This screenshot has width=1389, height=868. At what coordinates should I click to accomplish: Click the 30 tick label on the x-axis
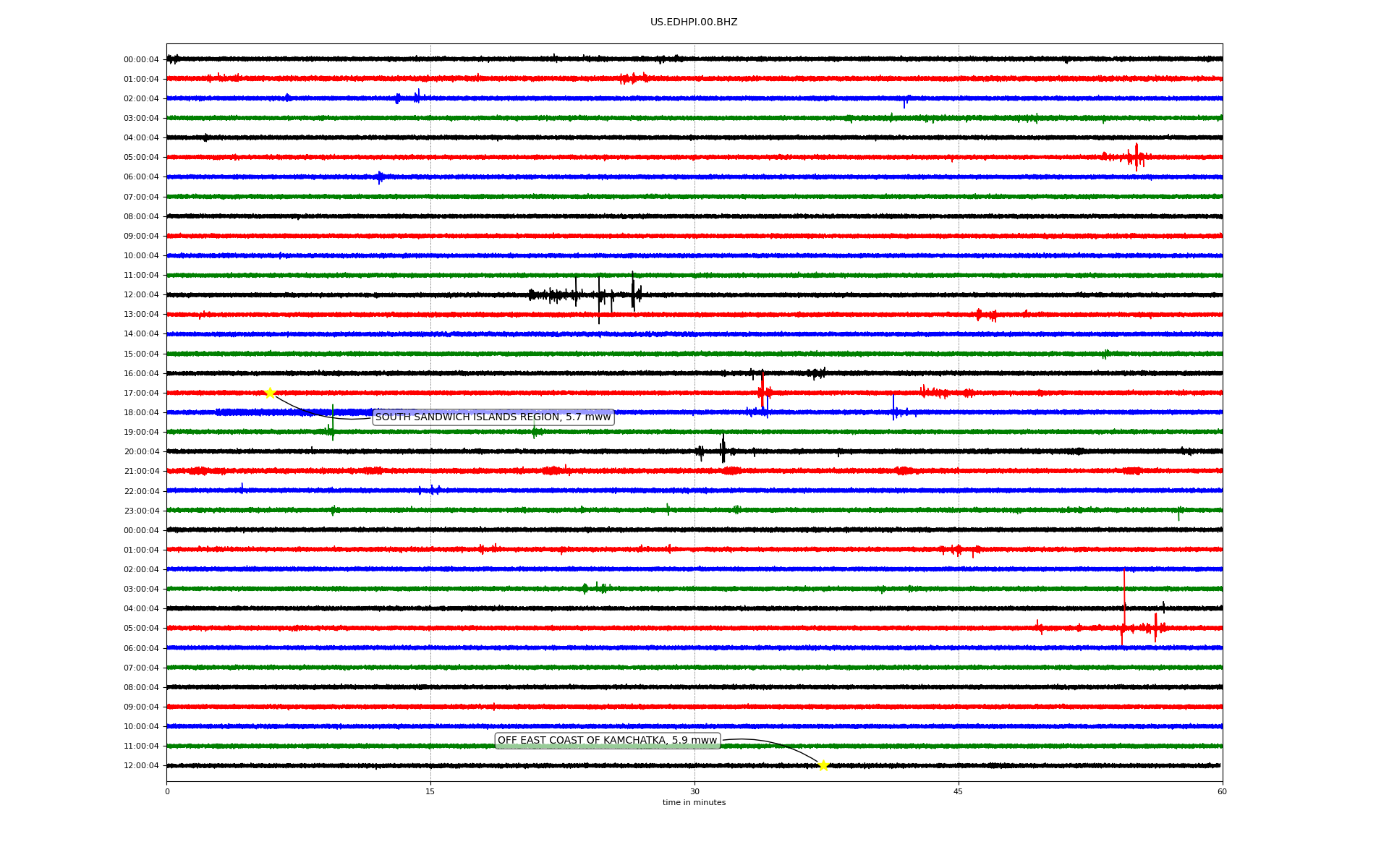pos(694,791)
